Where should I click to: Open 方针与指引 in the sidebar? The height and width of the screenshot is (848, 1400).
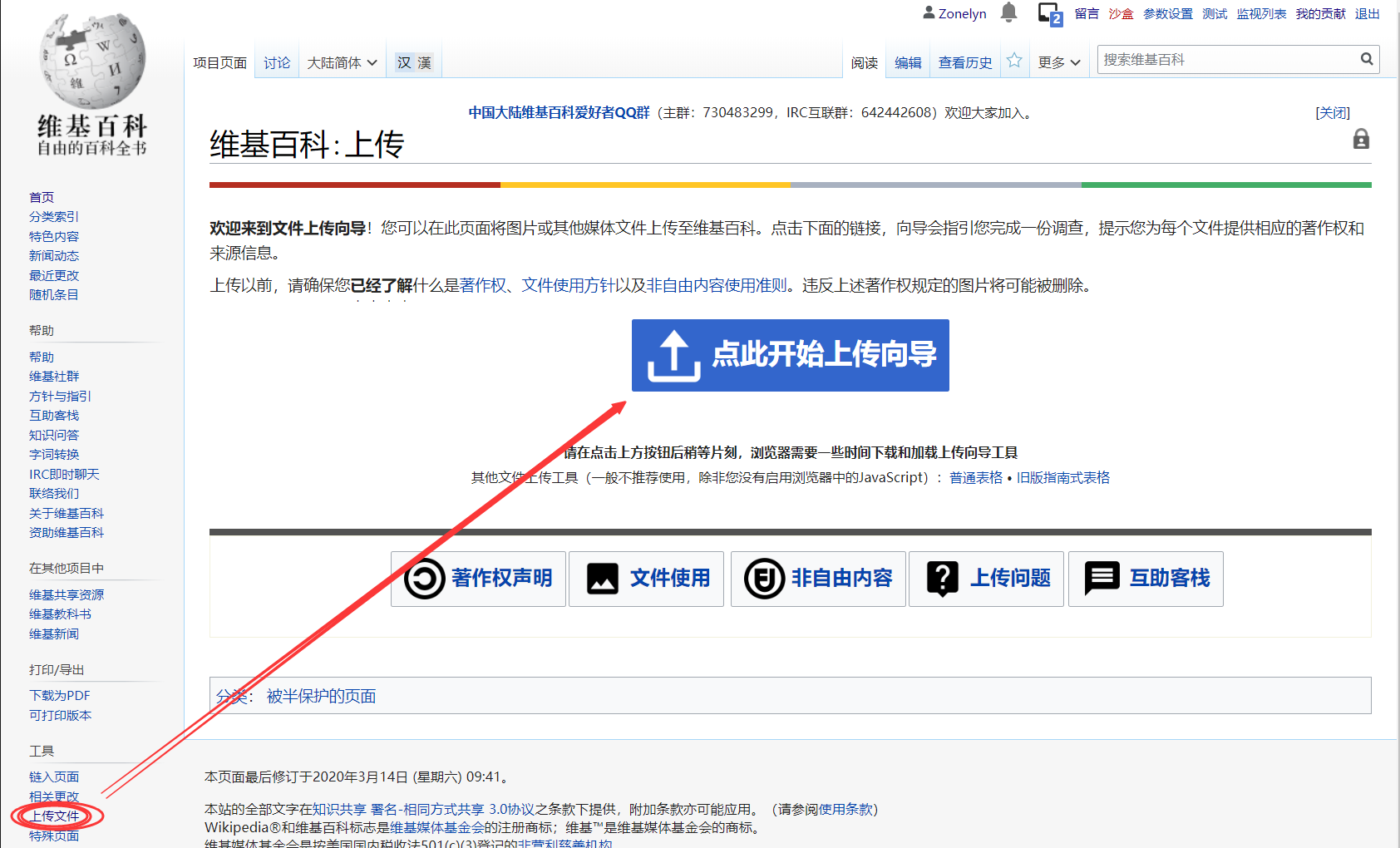tap(60, 396)
